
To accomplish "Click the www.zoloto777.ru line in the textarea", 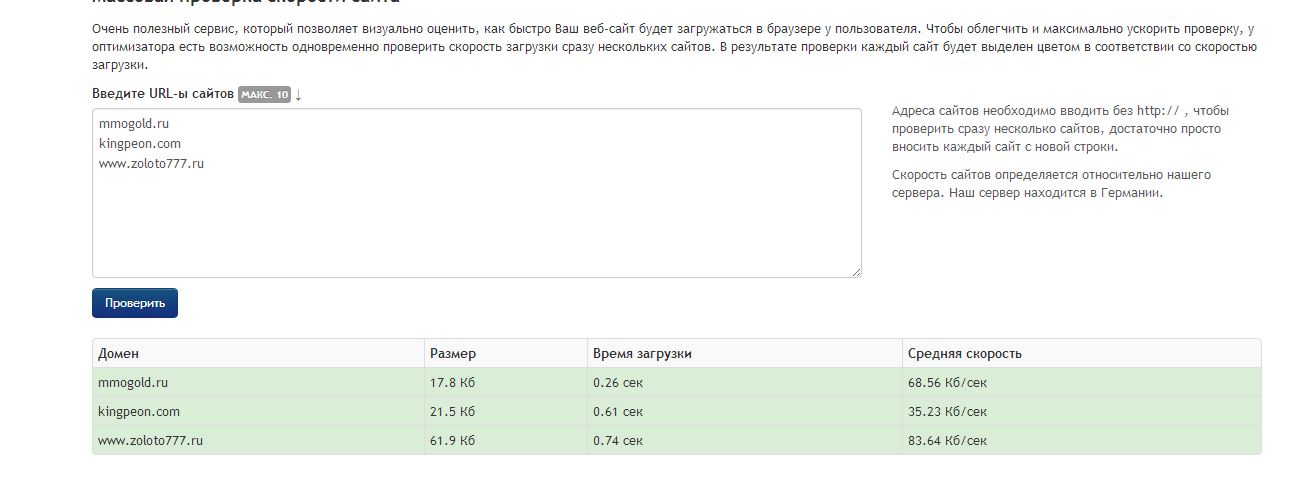I will click(x=152, y=164).
